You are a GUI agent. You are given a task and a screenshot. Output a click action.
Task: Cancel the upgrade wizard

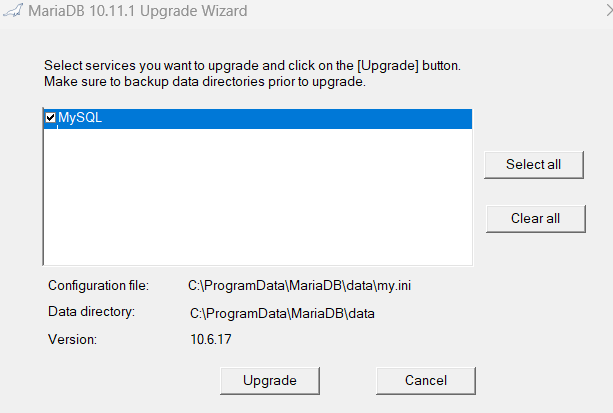tap(426, 380)
